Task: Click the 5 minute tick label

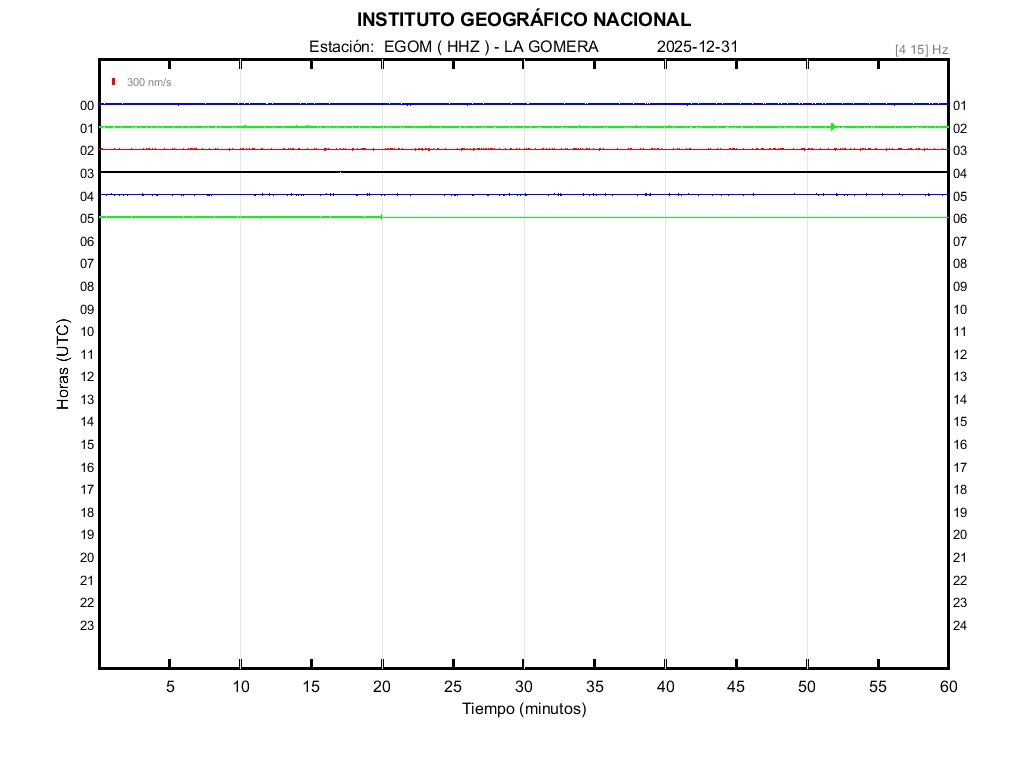Action: tap(170, 687)
